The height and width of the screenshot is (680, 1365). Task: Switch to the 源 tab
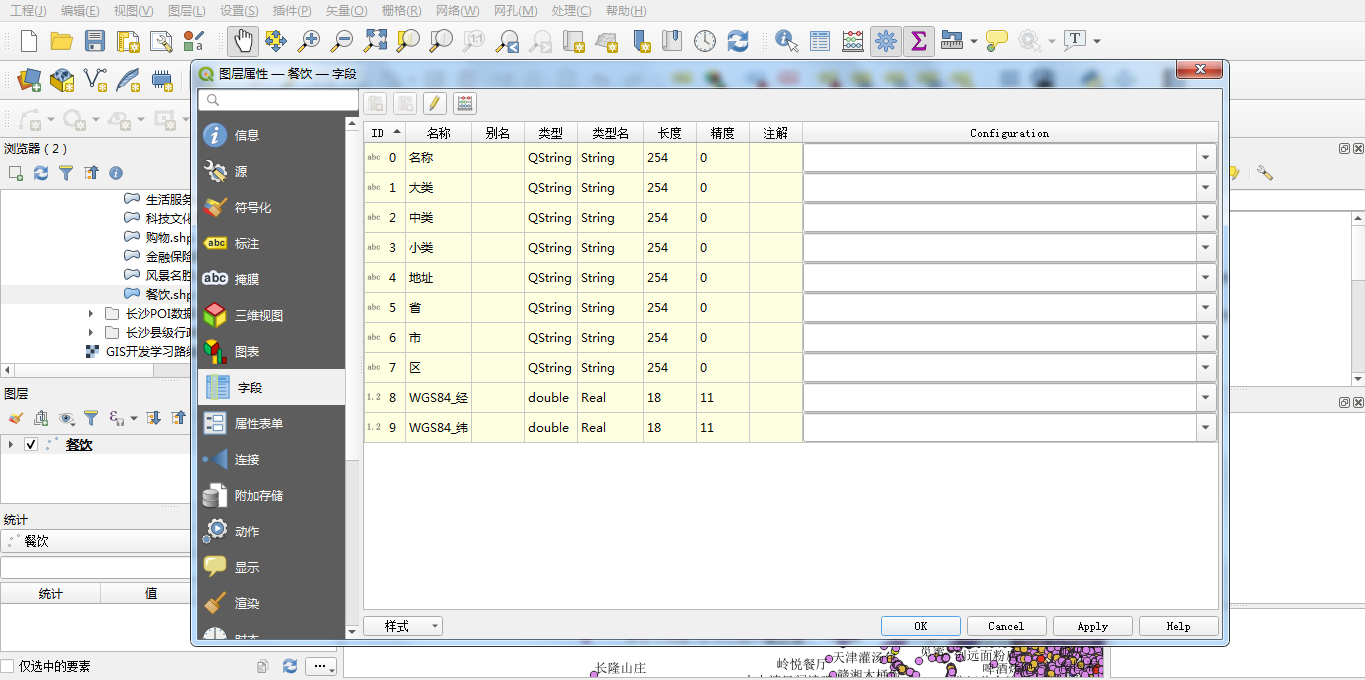point(271,171)
